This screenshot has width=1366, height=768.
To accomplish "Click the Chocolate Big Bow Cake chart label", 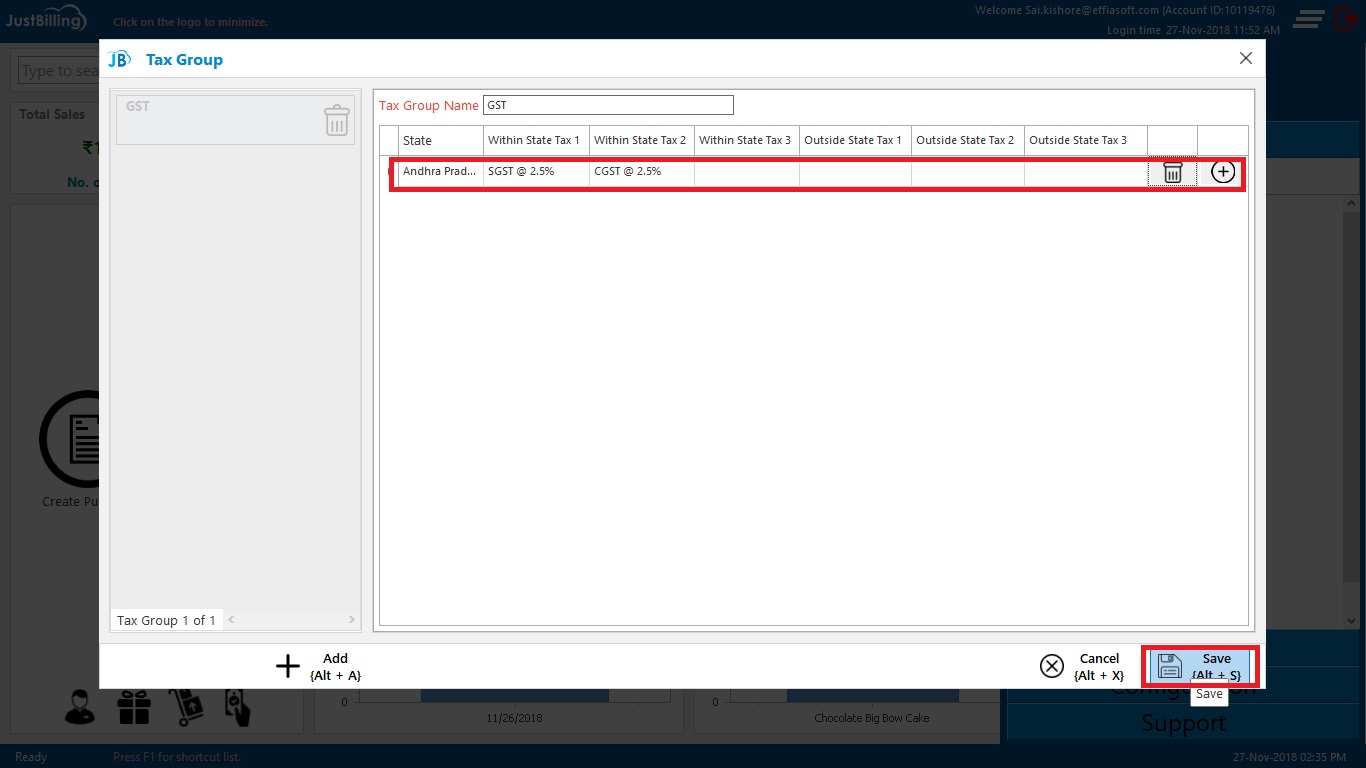I will click(872, 718).
